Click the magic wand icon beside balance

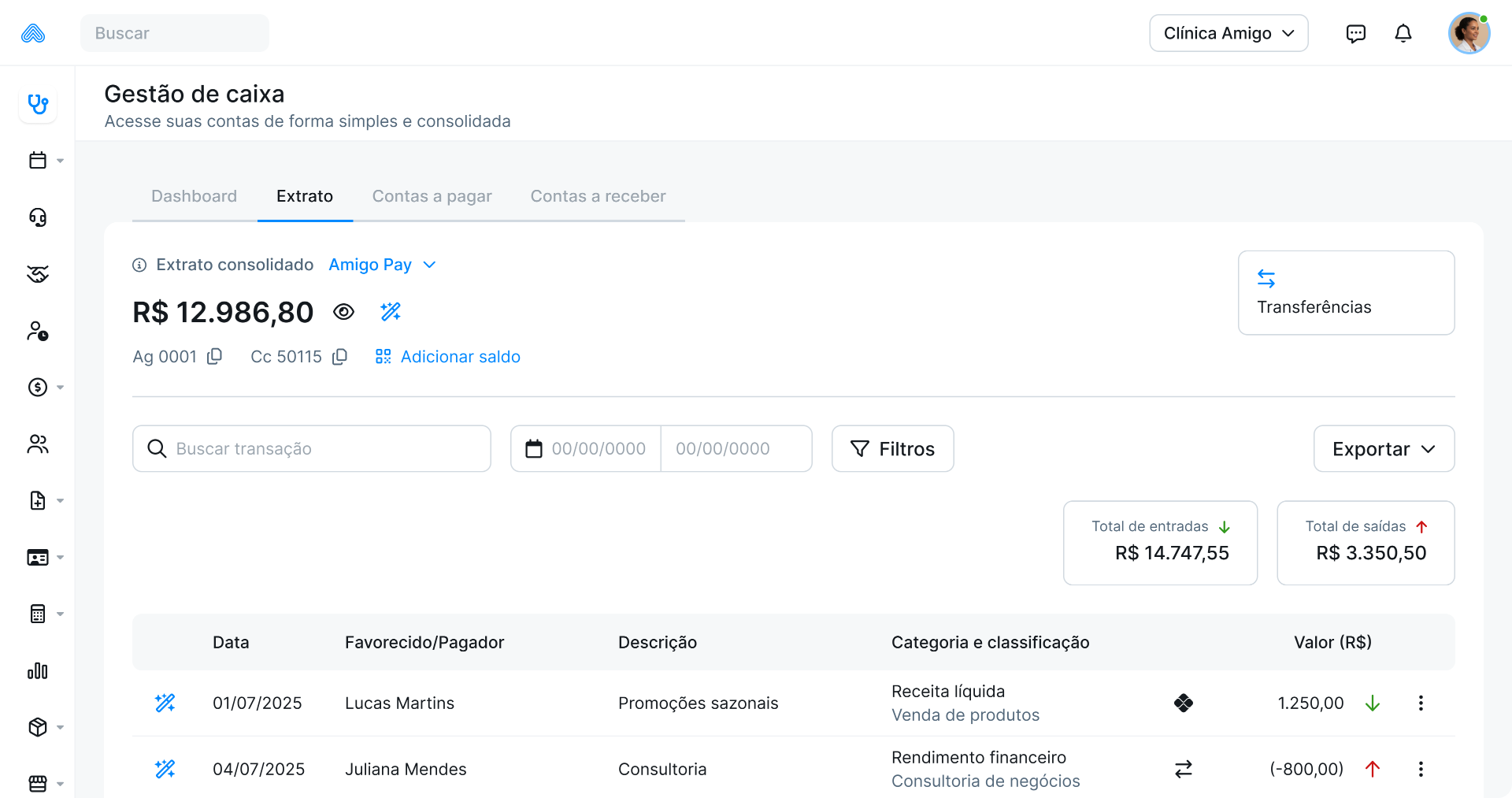point(391,312)
